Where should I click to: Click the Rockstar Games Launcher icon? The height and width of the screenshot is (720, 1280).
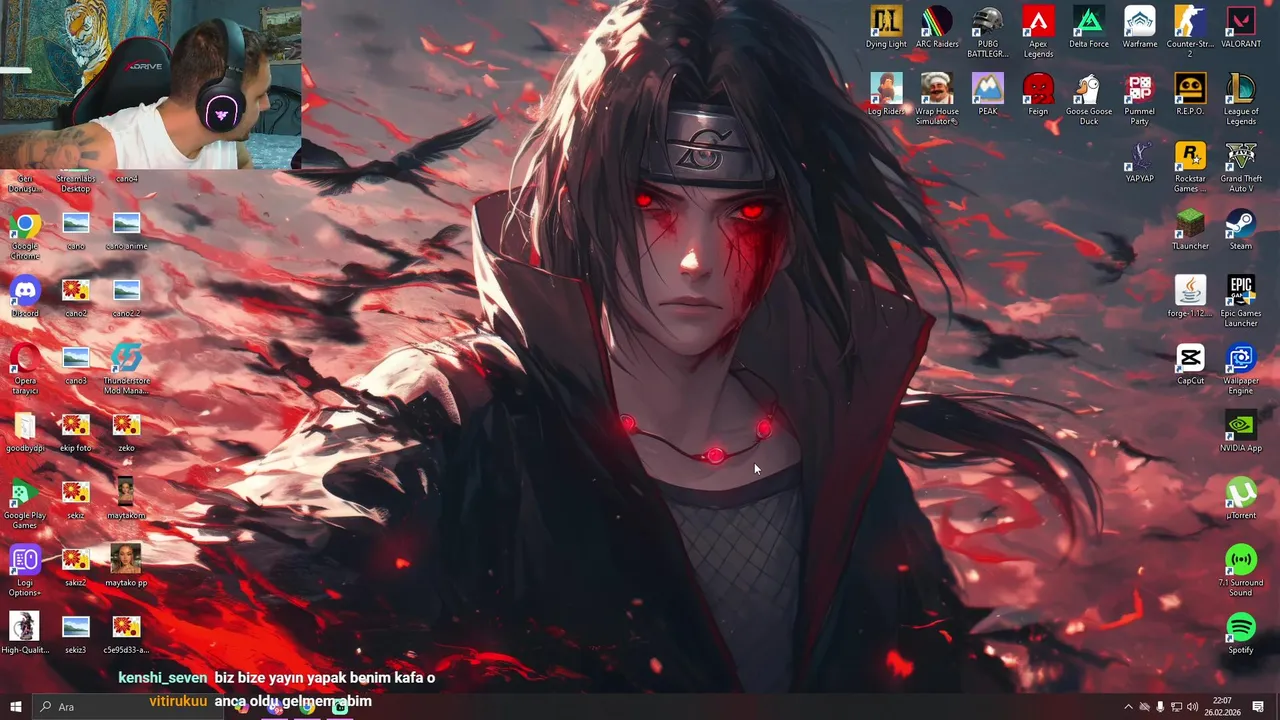(1190, 167)
